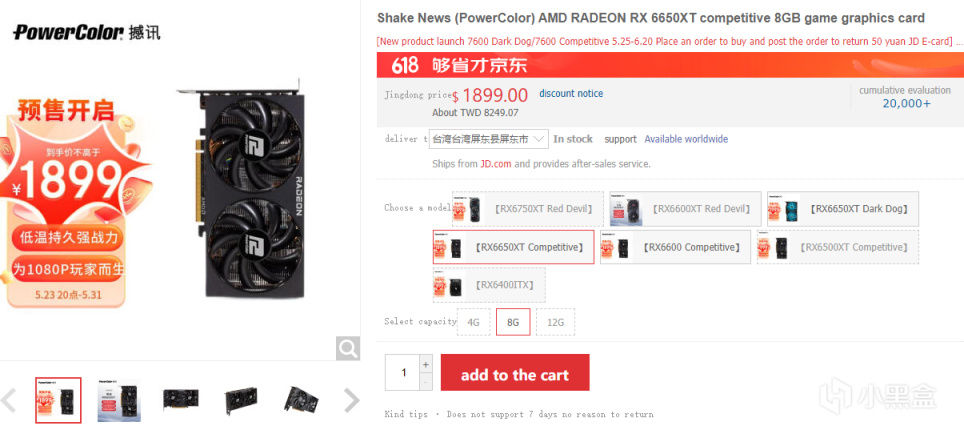The image size is (964, 426).
Task: Select the 4G capacity option
Action: pos(473,322)
